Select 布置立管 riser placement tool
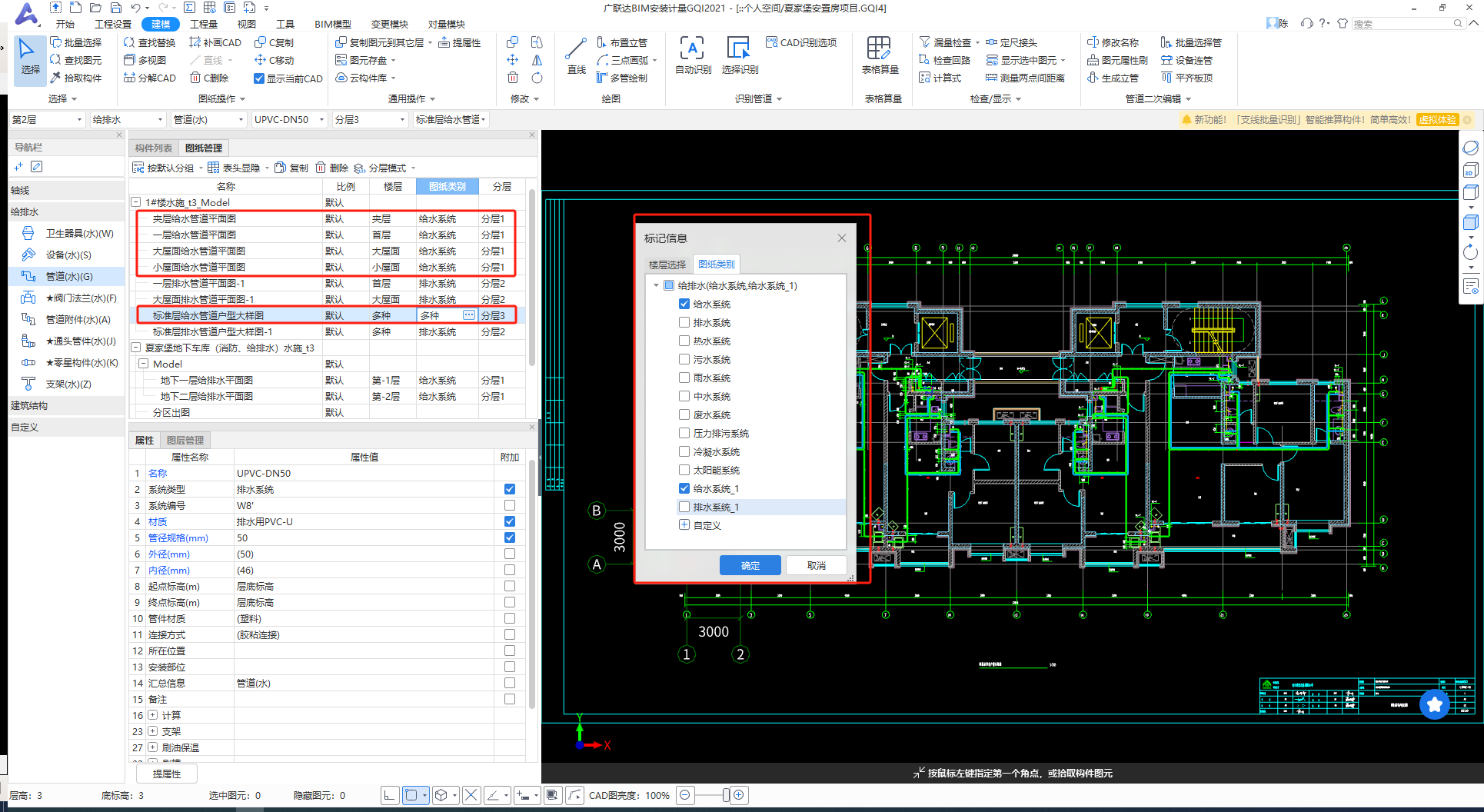The height and width of the screenshot is (812, 1484). tap(622, 42)
